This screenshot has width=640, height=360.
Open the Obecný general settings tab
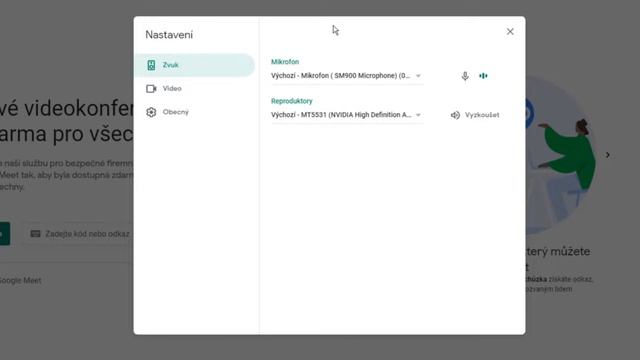tap(194, 112)
